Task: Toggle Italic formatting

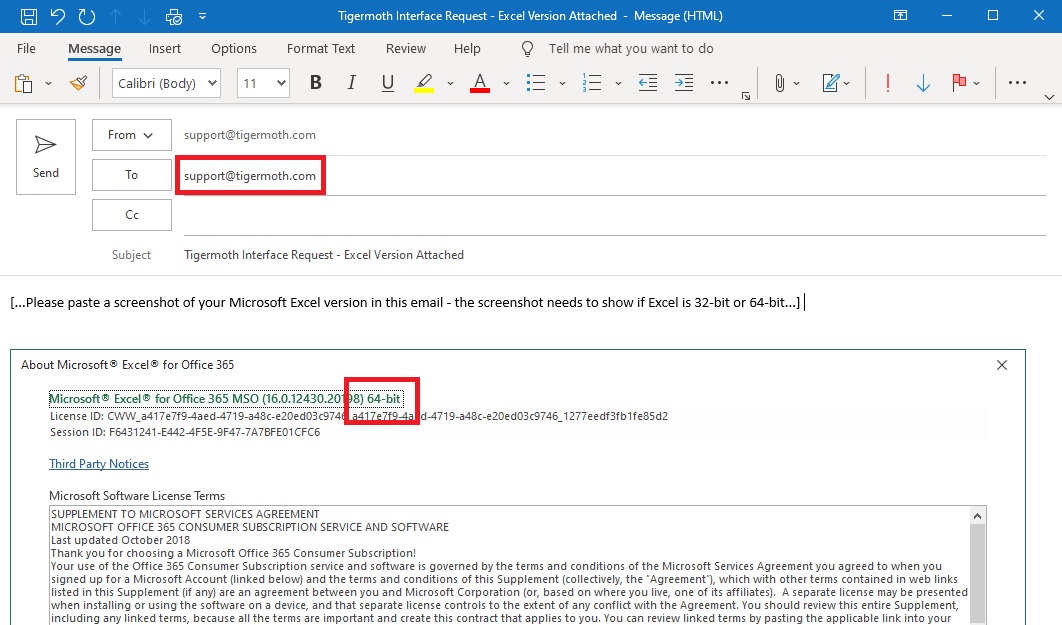Action: pos(351,83)
